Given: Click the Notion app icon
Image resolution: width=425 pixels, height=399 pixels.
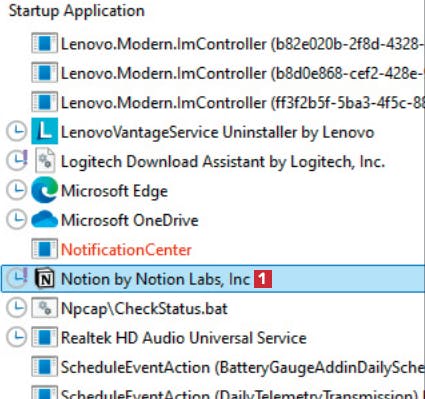Looking at the screenshot, I should (44, 279).
